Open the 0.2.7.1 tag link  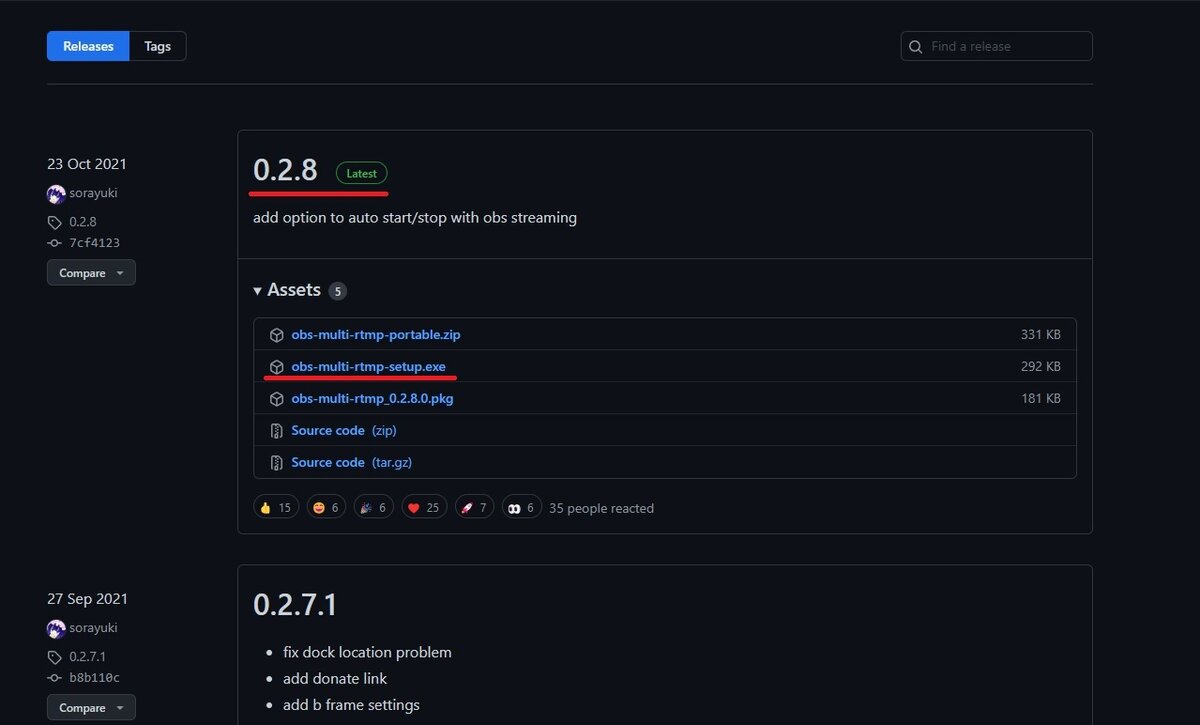88,657
